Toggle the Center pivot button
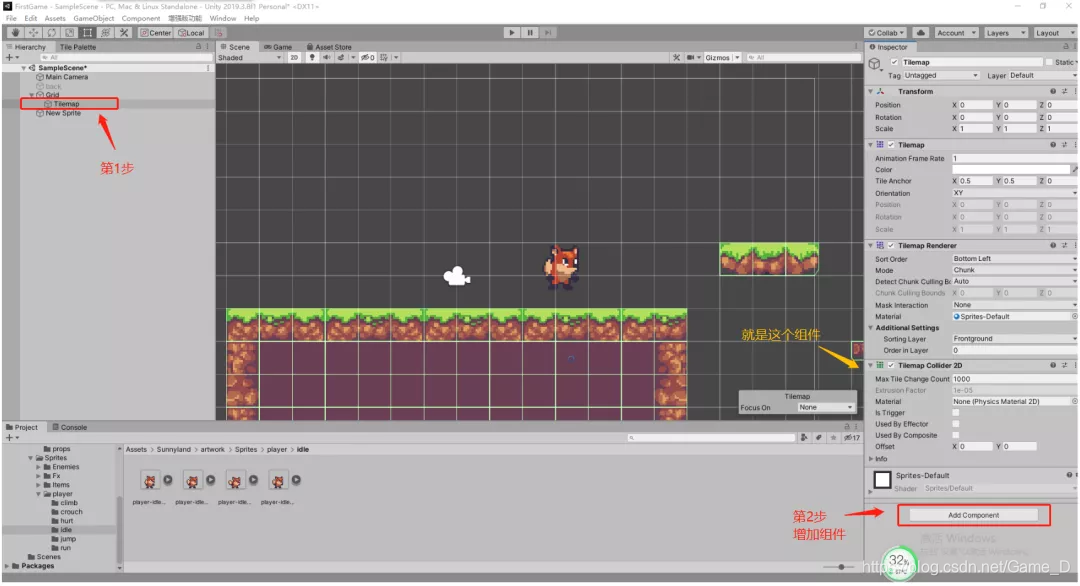 (156, 32)
